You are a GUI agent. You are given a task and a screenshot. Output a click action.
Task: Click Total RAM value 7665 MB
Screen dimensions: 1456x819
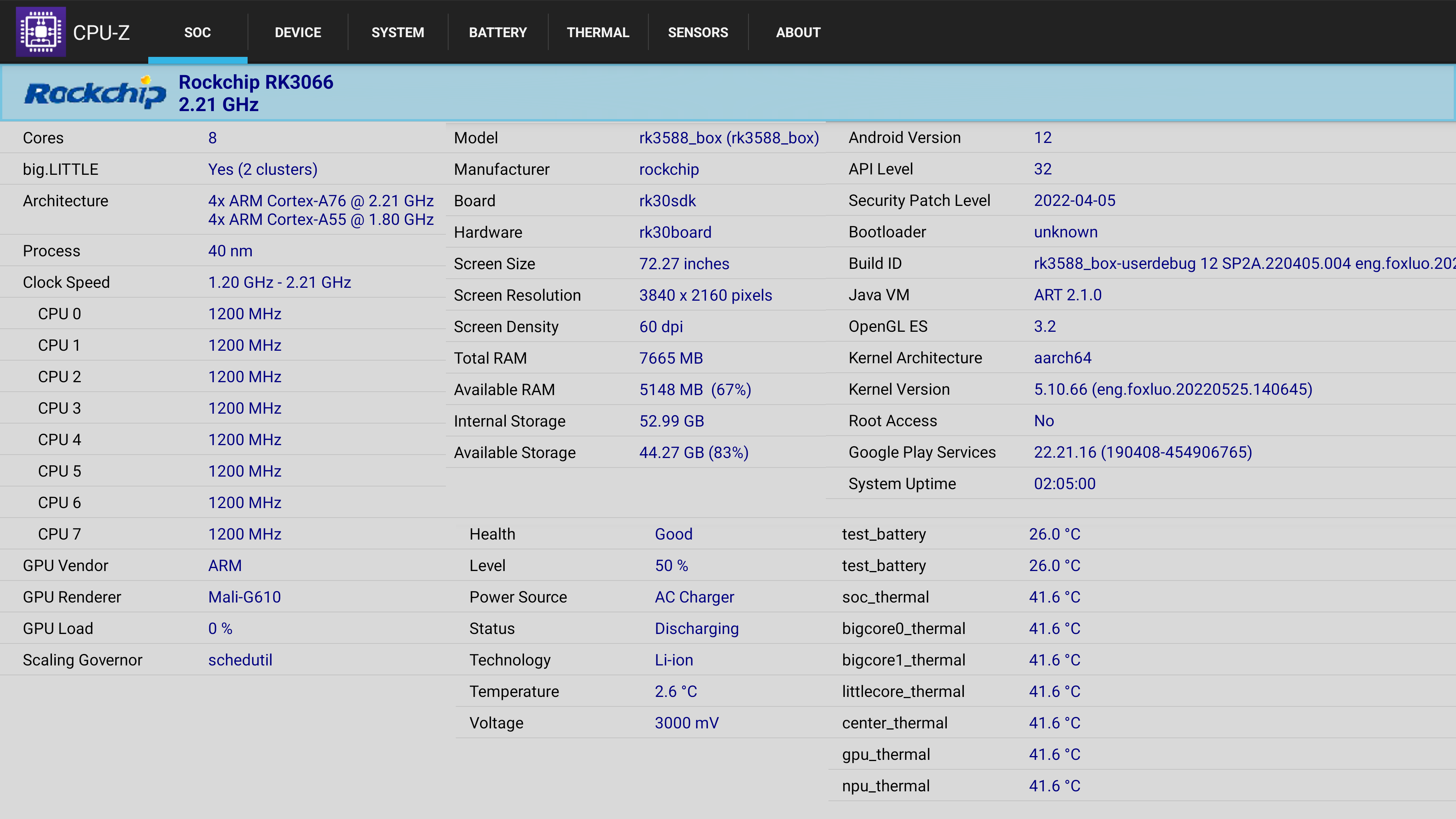[672, 358]
